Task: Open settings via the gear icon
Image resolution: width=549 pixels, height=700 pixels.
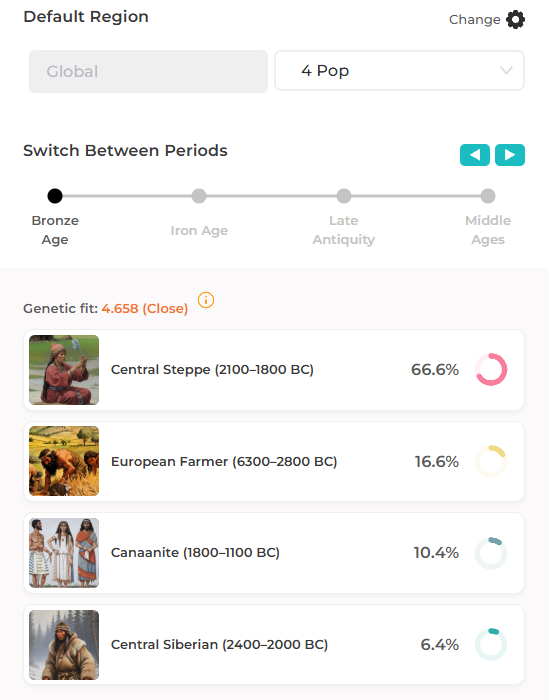Action: pyautogui.click(x=515, y=20)
